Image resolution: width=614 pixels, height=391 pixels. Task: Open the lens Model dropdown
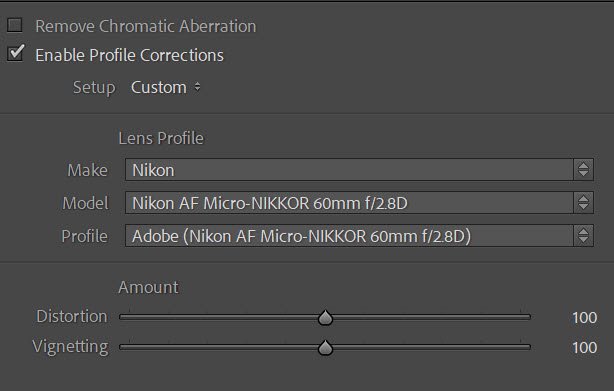click(x=359, y=202)
